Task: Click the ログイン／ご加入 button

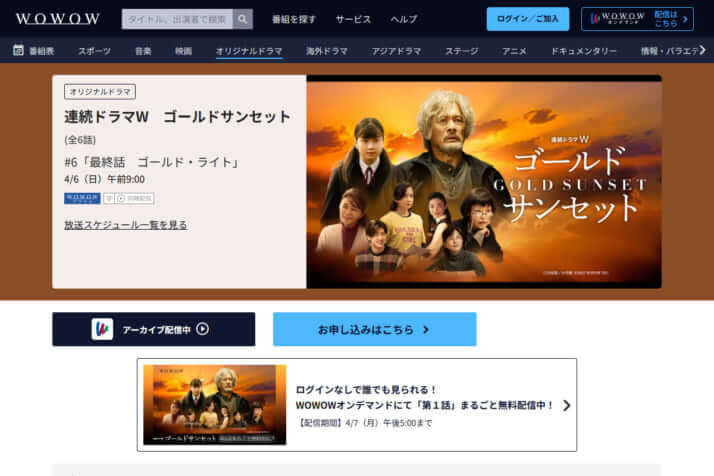Action: click(528, 19)
